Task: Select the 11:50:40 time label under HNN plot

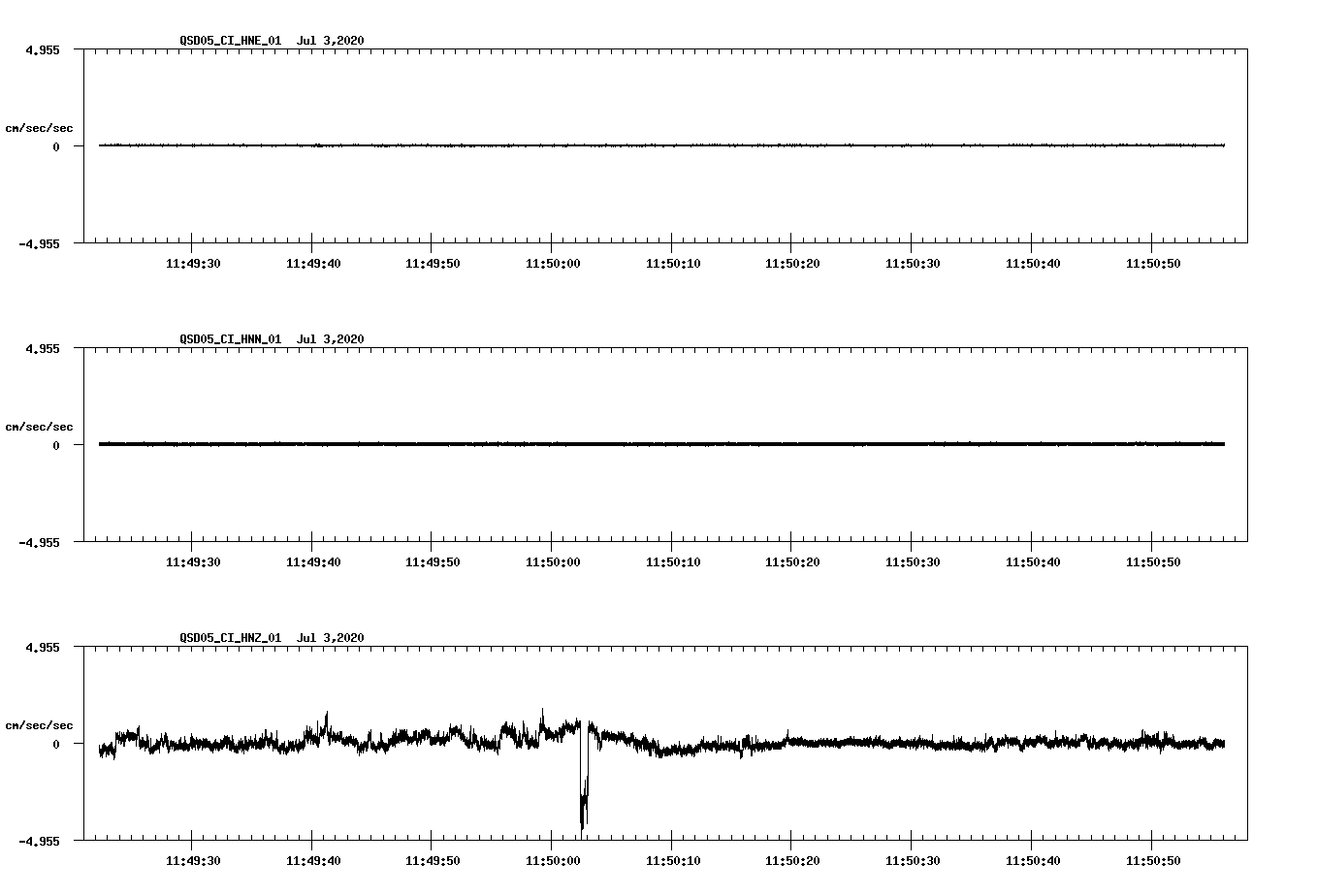Action: click(x=1033, y=562)
